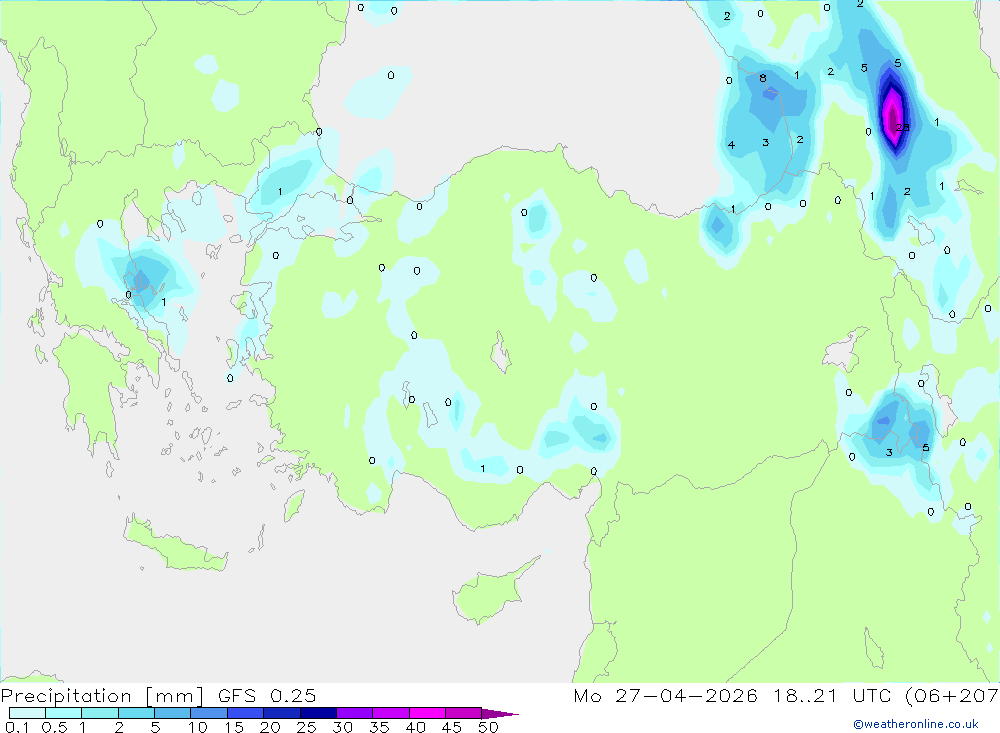Select the 0.5–1 mm legend color swatch

pyautogui.click(x=64, y=713)
